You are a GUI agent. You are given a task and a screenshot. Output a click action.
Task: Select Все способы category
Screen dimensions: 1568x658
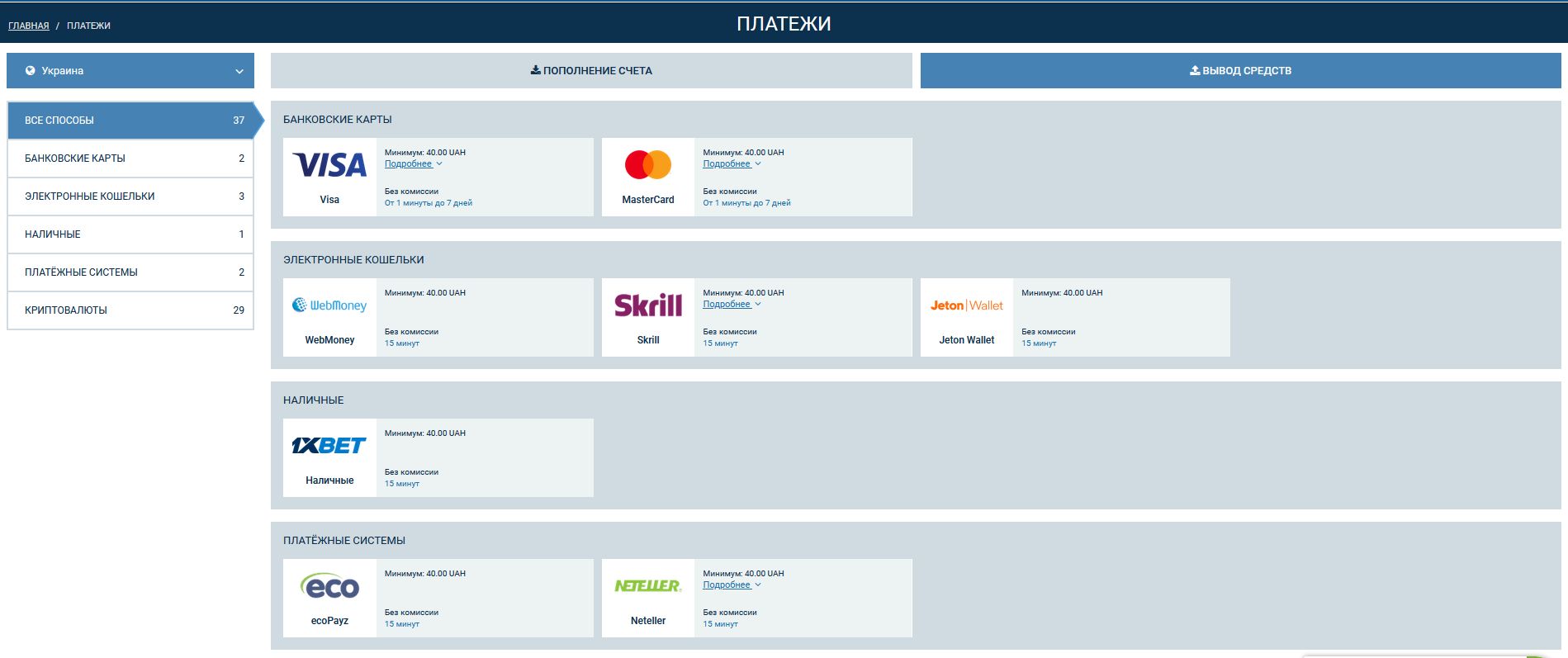(130, 121)
